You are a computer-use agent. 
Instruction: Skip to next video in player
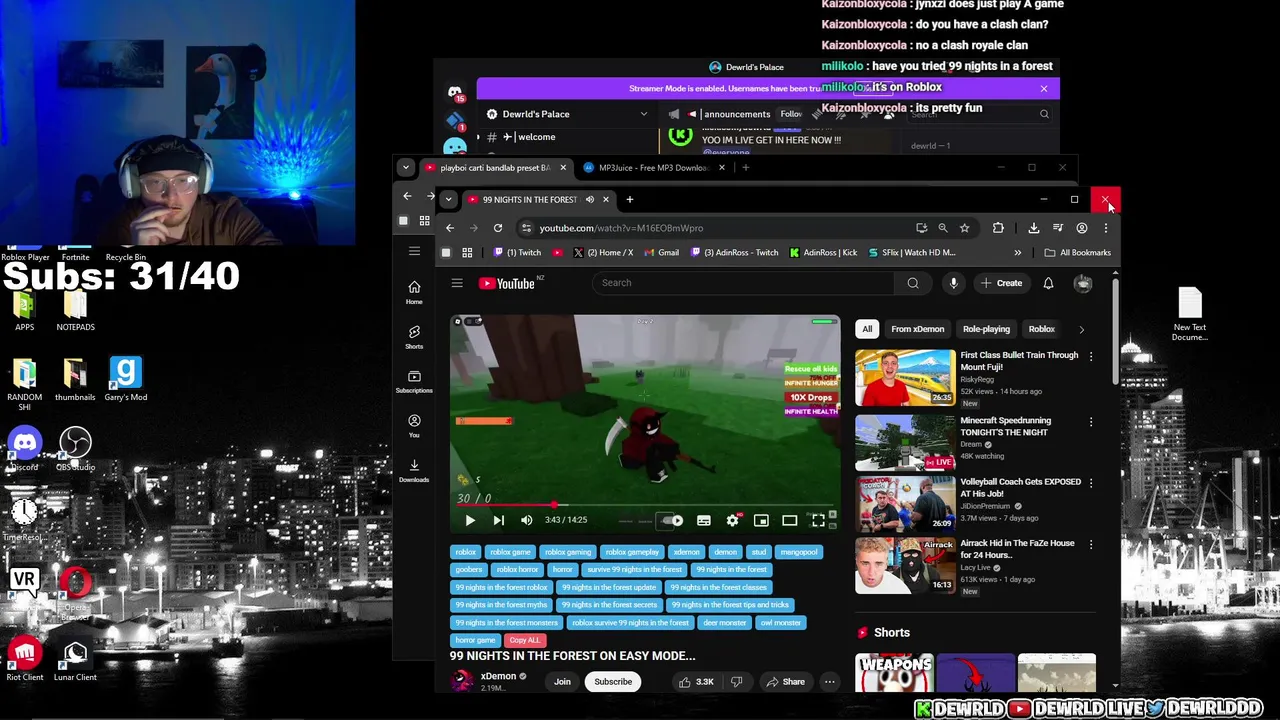coord(498,520)
